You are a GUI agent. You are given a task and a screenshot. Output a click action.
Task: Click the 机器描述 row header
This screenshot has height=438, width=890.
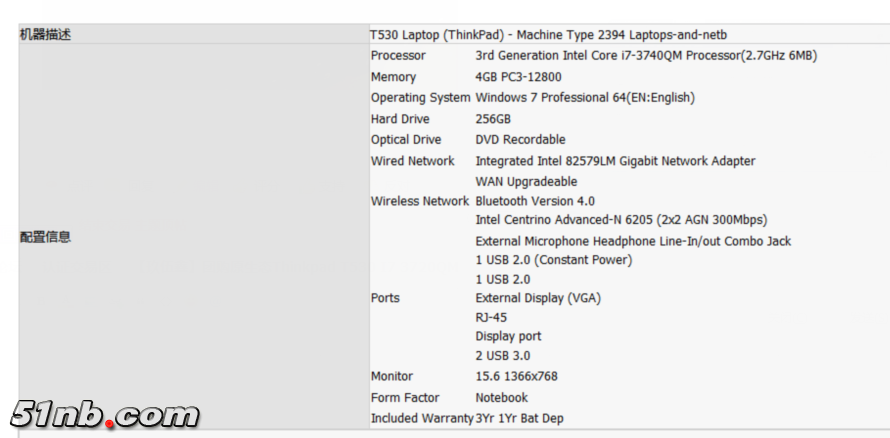point(46,35)
